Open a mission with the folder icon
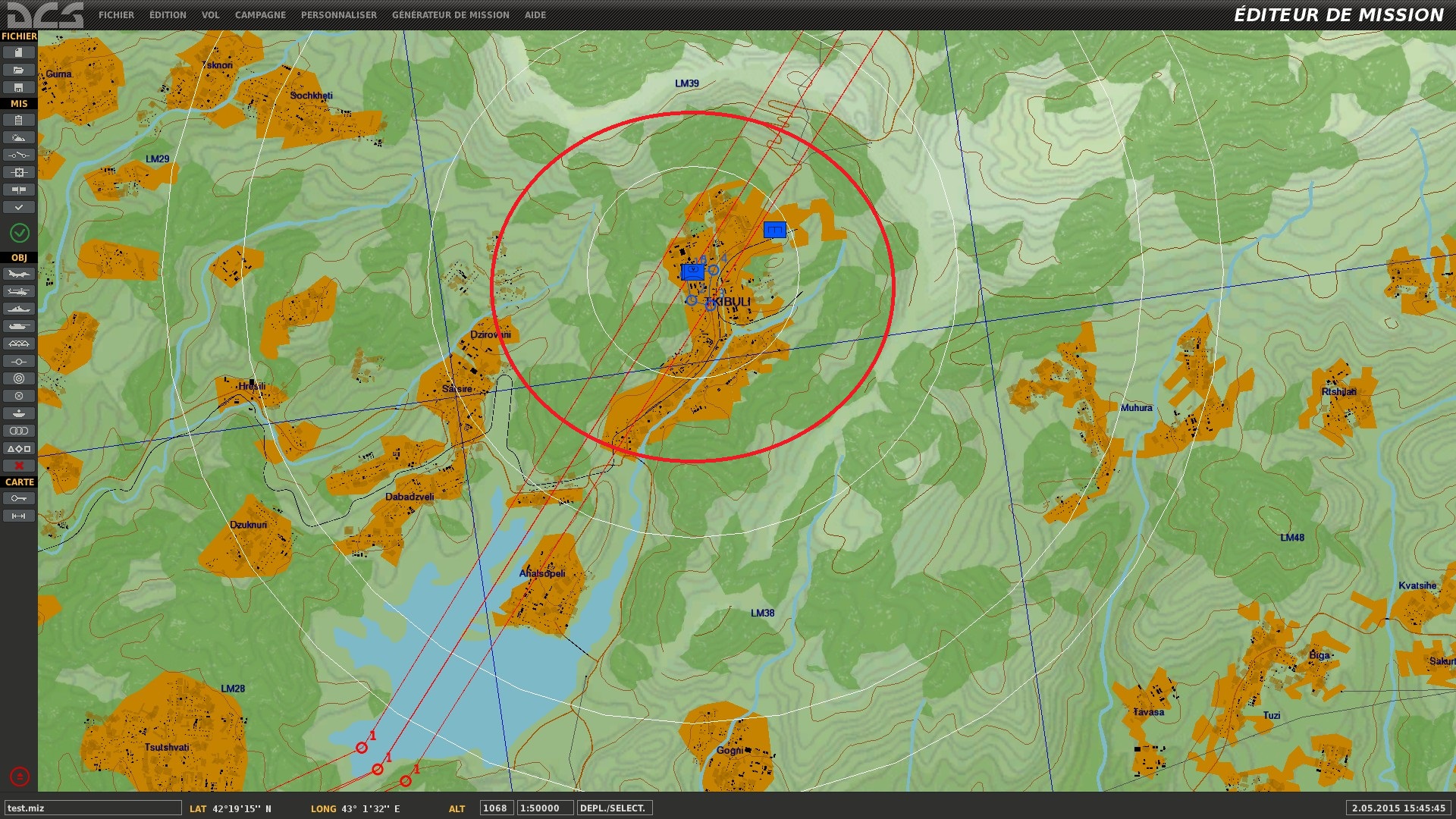 pos(19,70)
